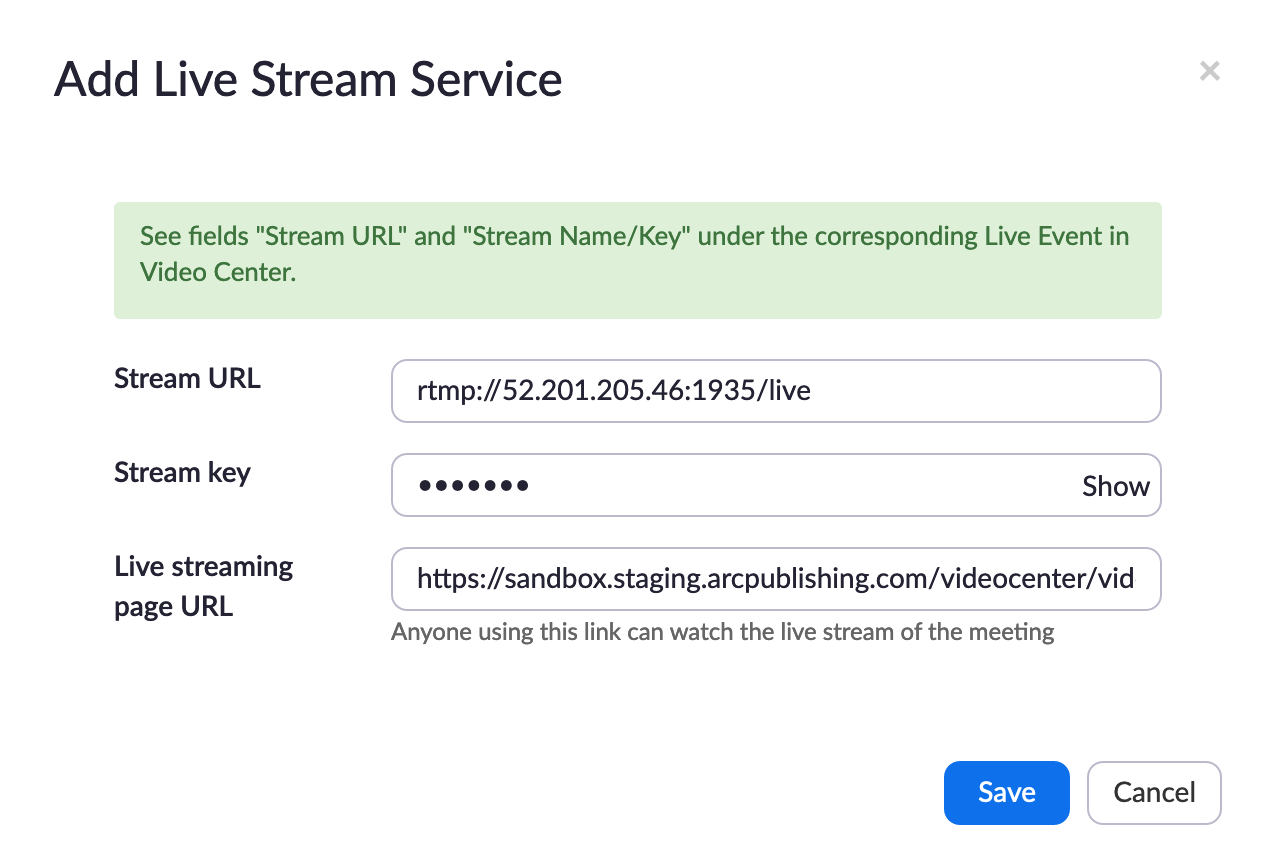Select the Live streaming page URL field

point(775,579)
